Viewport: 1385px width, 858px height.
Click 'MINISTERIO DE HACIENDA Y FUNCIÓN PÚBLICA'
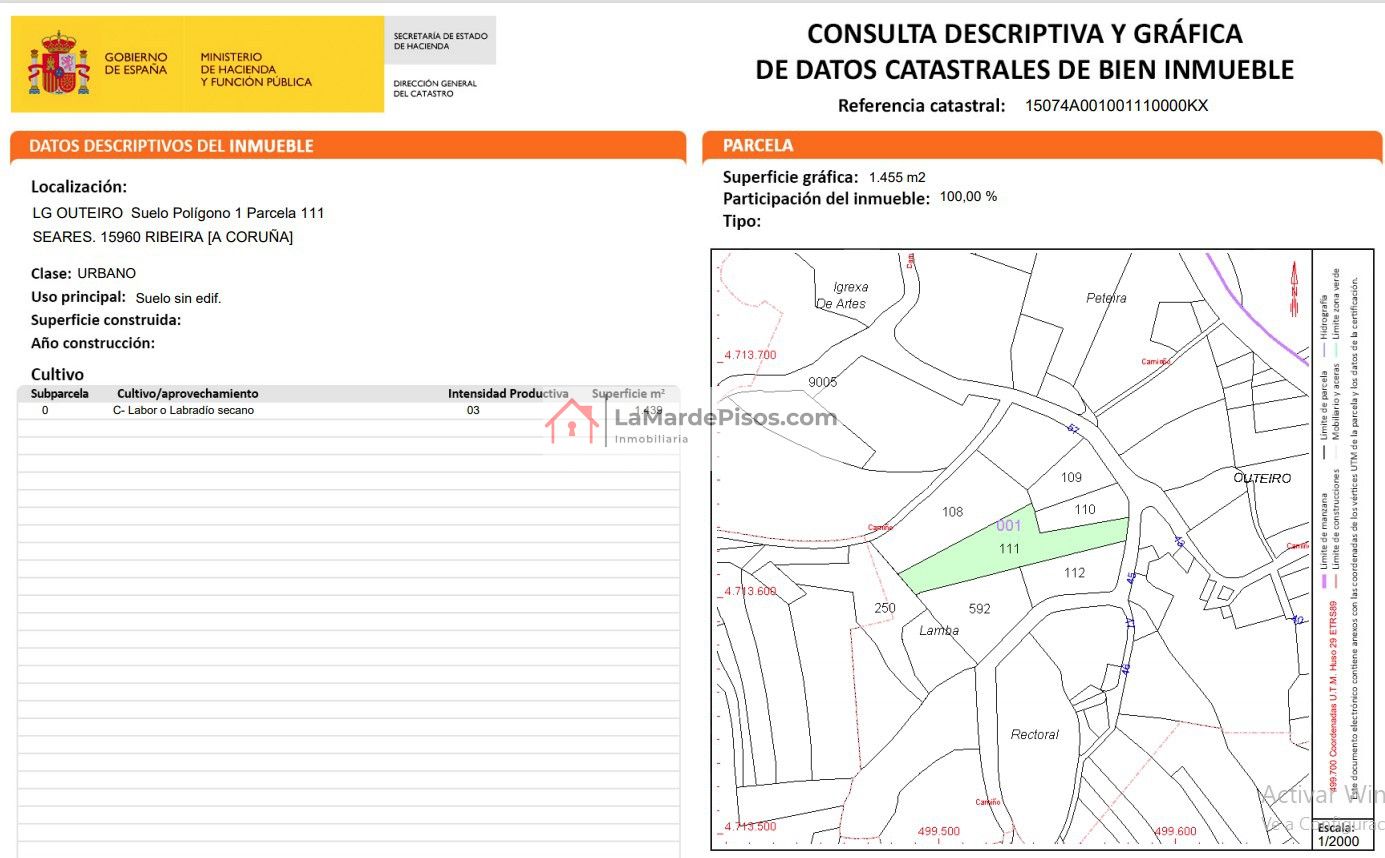point(256,70)
